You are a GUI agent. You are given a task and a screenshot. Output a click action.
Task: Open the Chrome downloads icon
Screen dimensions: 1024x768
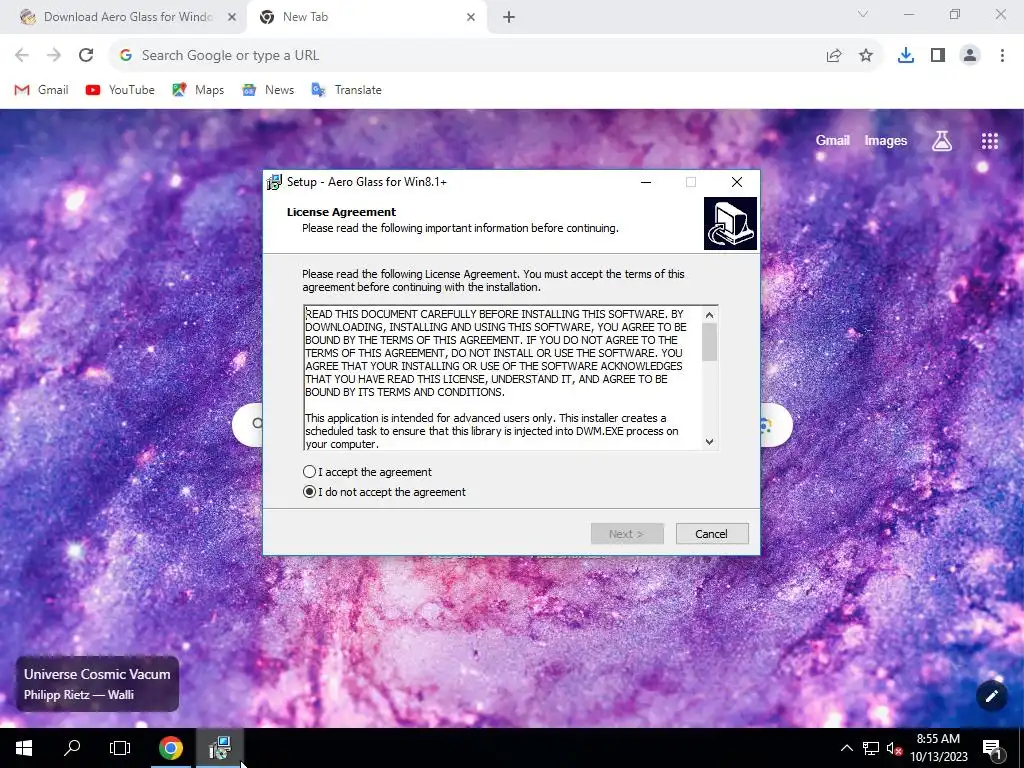[x=906, y=56]
